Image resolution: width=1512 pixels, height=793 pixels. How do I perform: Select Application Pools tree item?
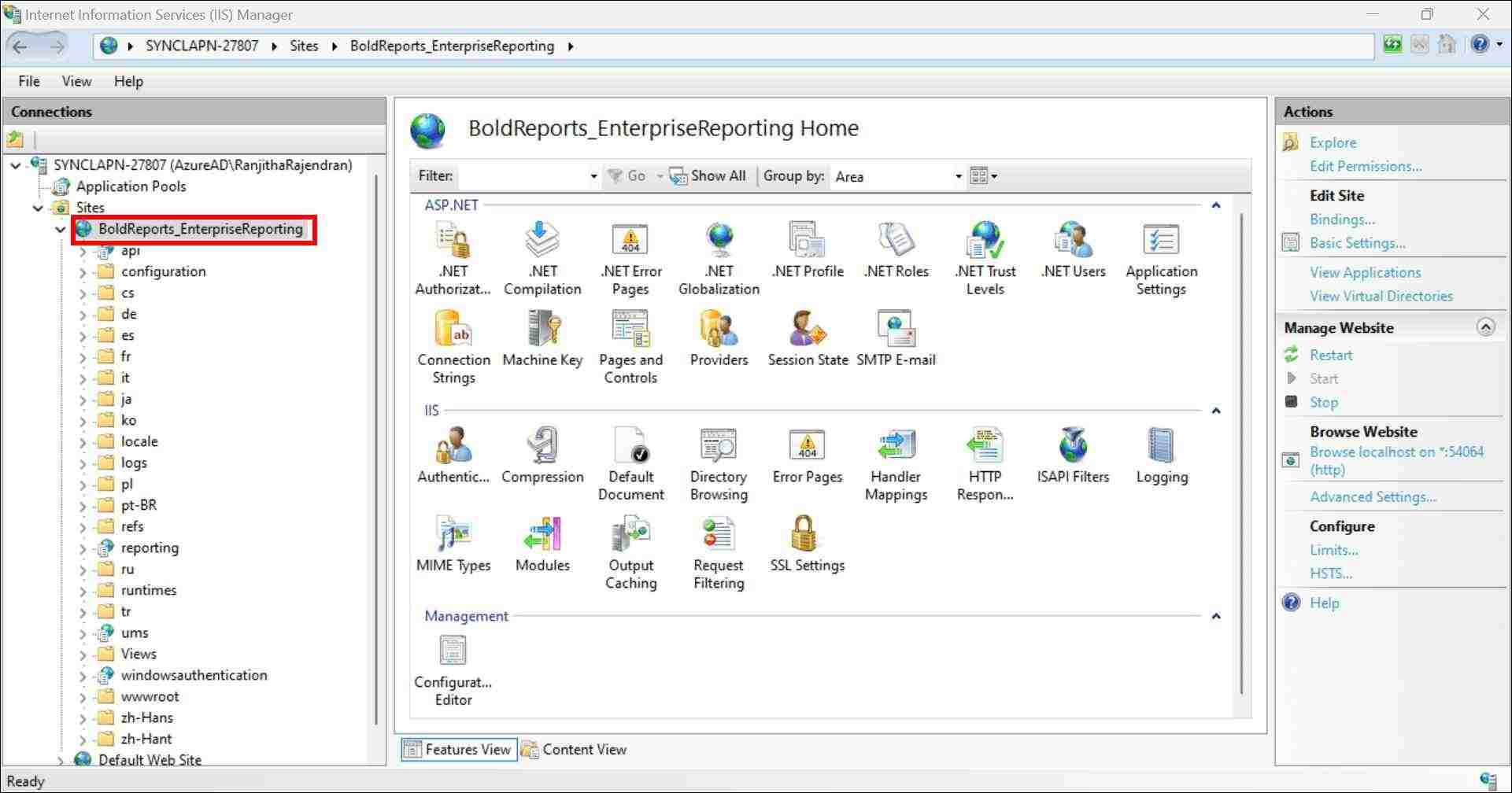tap(131, 186)
